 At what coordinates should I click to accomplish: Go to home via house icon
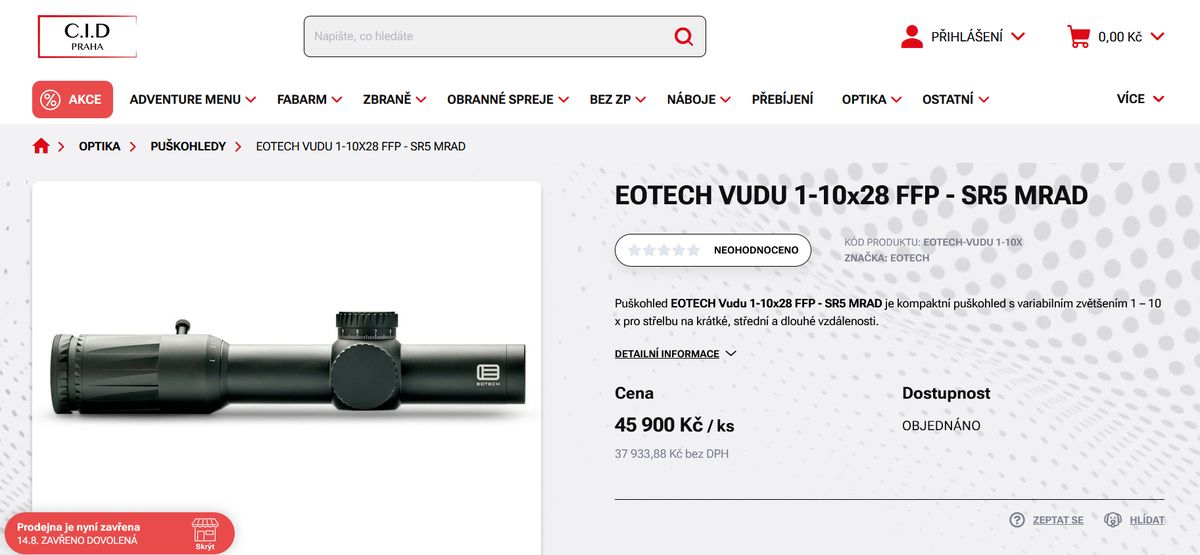pos(41,146)
